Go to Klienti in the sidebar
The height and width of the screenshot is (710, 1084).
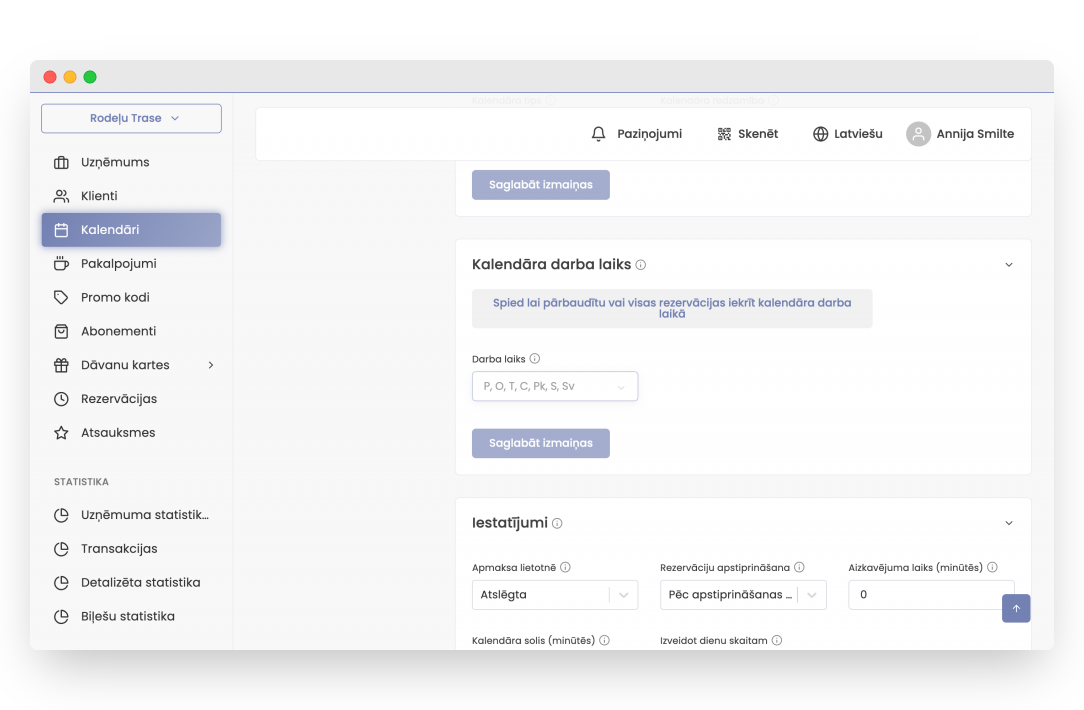click(99, 196)
